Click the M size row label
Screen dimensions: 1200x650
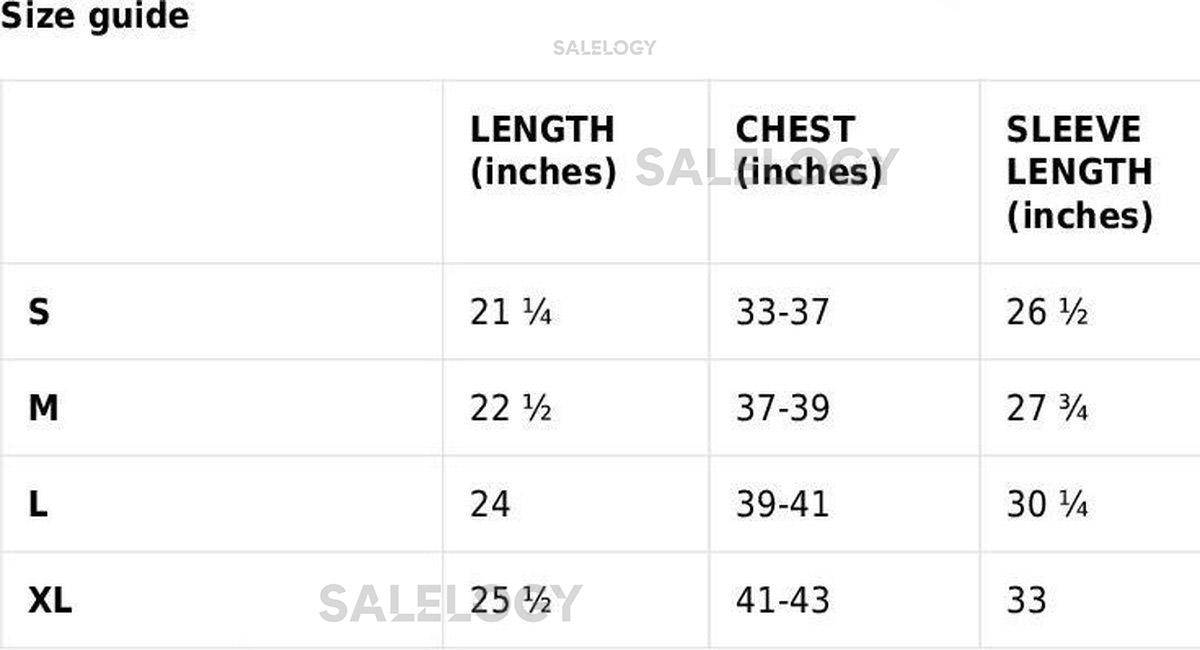pyautogui.click(x=43, y=408)
